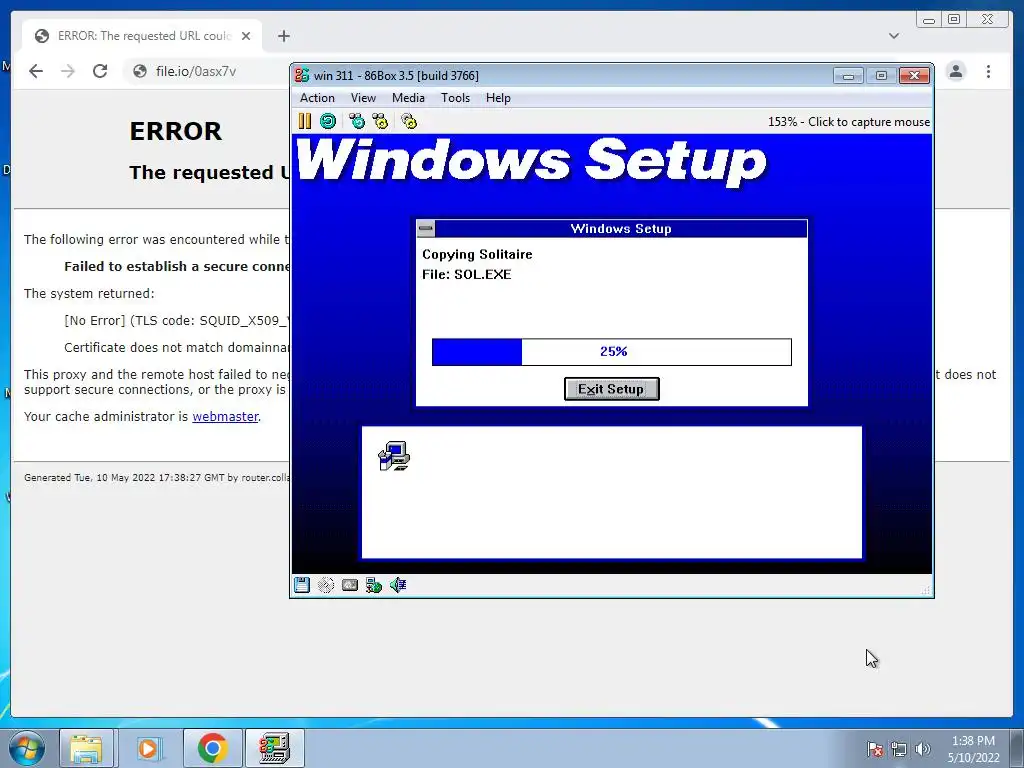Open Chrome three-dot menu
Screen dimensions: 1024x768
pos(988,71)
